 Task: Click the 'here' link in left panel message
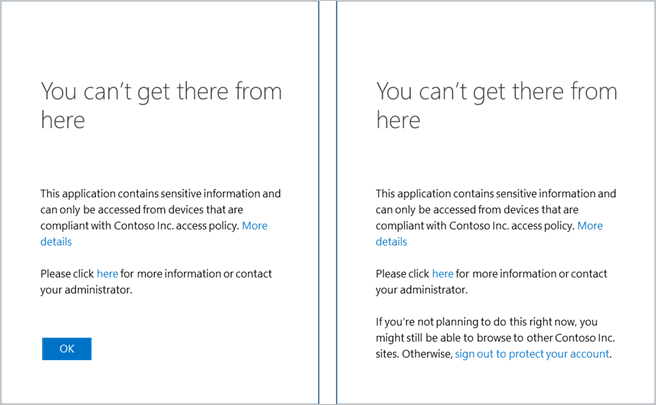[x=107, y=274]
